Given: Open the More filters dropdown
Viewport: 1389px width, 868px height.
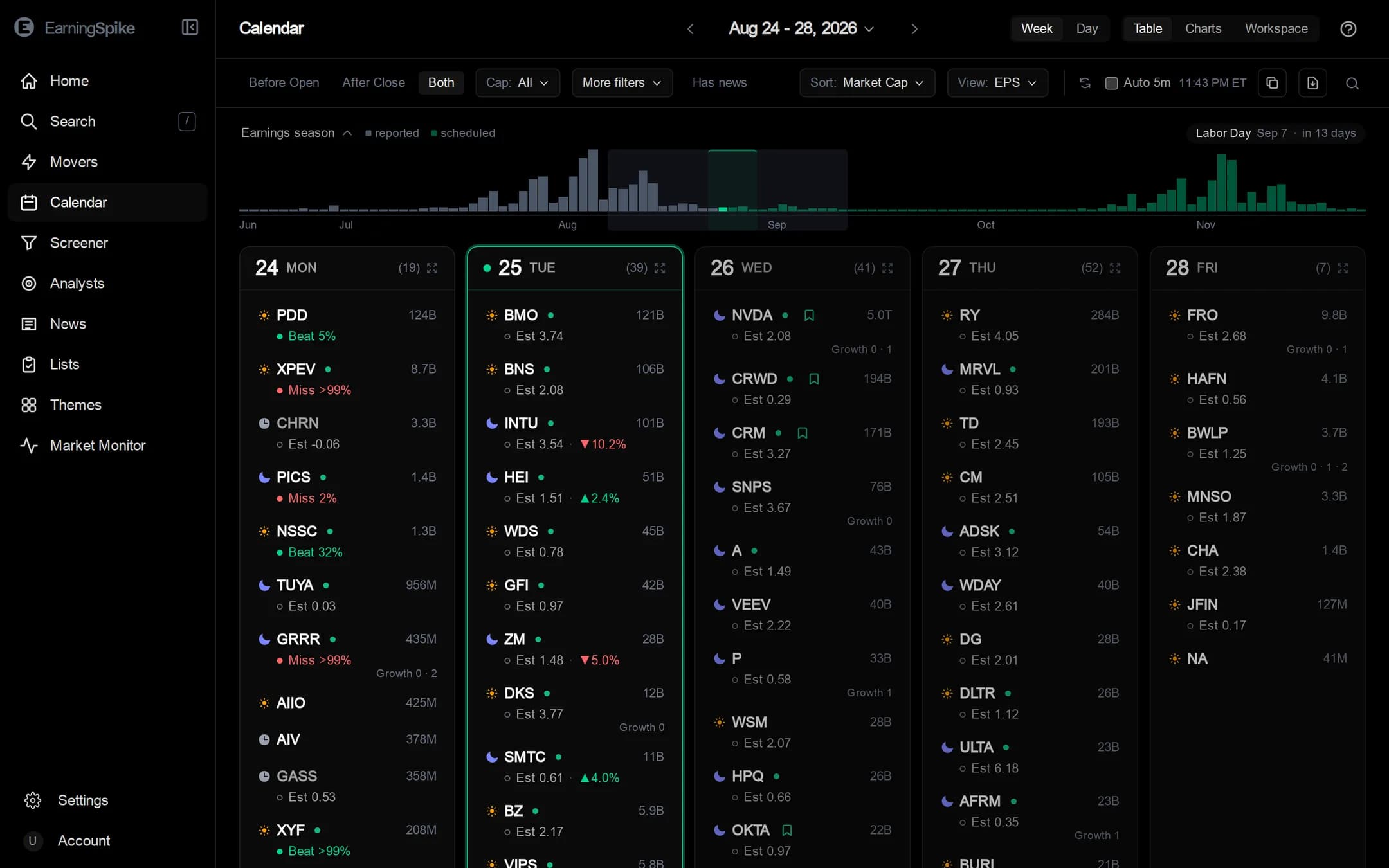Looking at the screenshot, I should [622, 83].
